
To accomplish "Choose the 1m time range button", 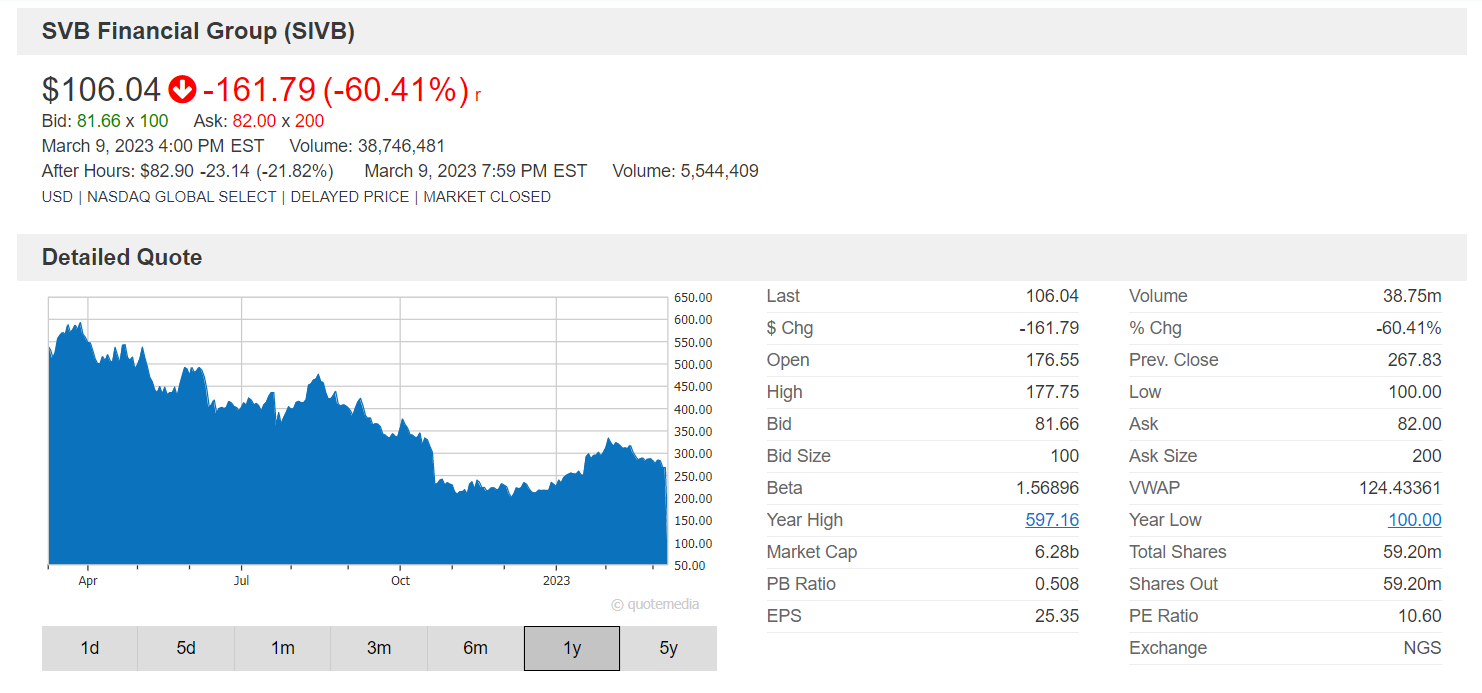I will (283, 648).
